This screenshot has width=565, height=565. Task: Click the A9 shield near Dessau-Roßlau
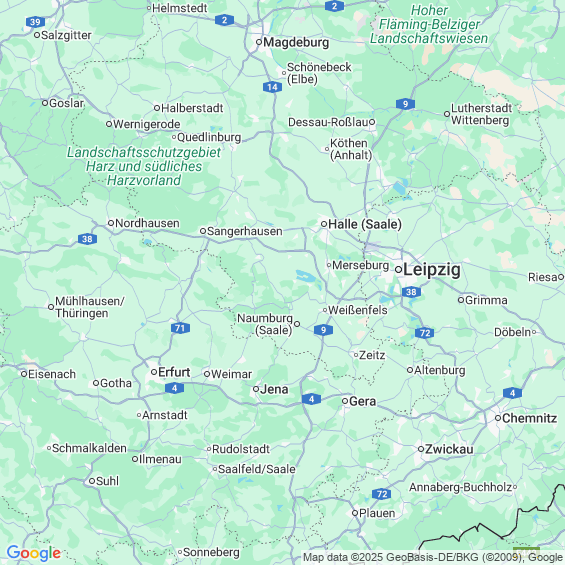coord(405,104)
